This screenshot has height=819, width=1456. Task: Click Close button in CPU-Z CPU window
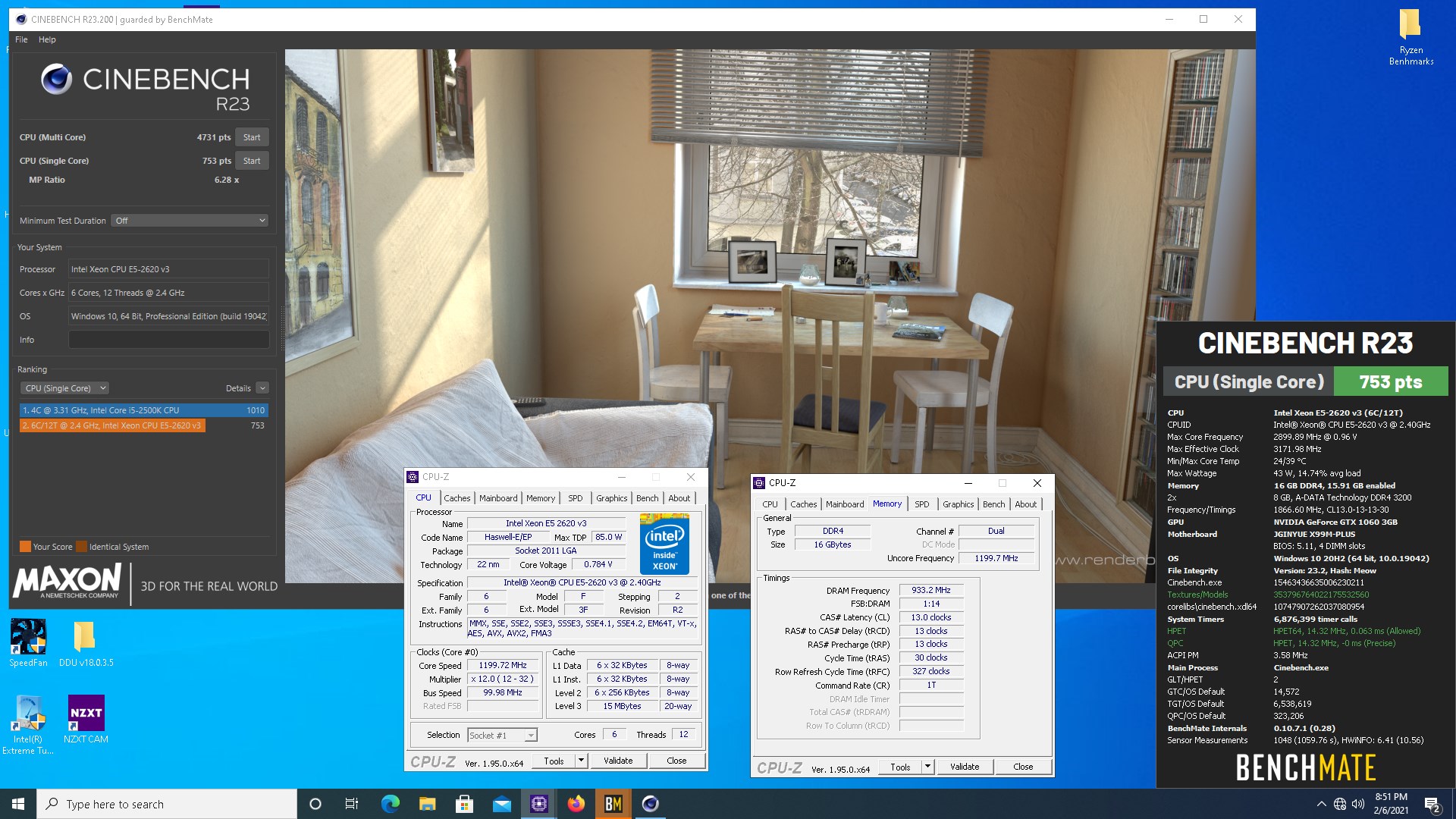(x=676, y=761)
